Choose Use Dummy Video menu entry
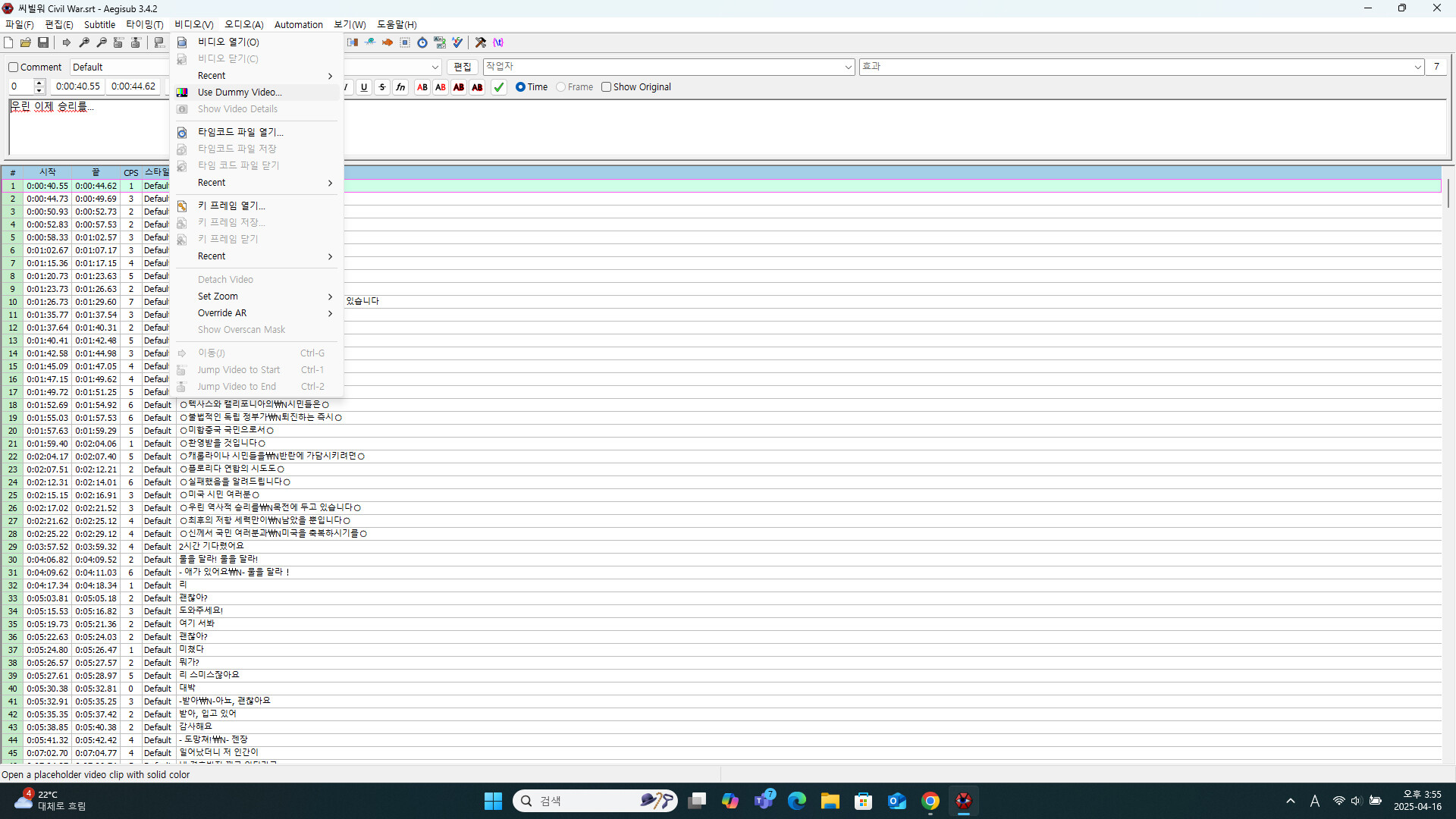This screenshot has height=819, width=1456. (240, 93)
